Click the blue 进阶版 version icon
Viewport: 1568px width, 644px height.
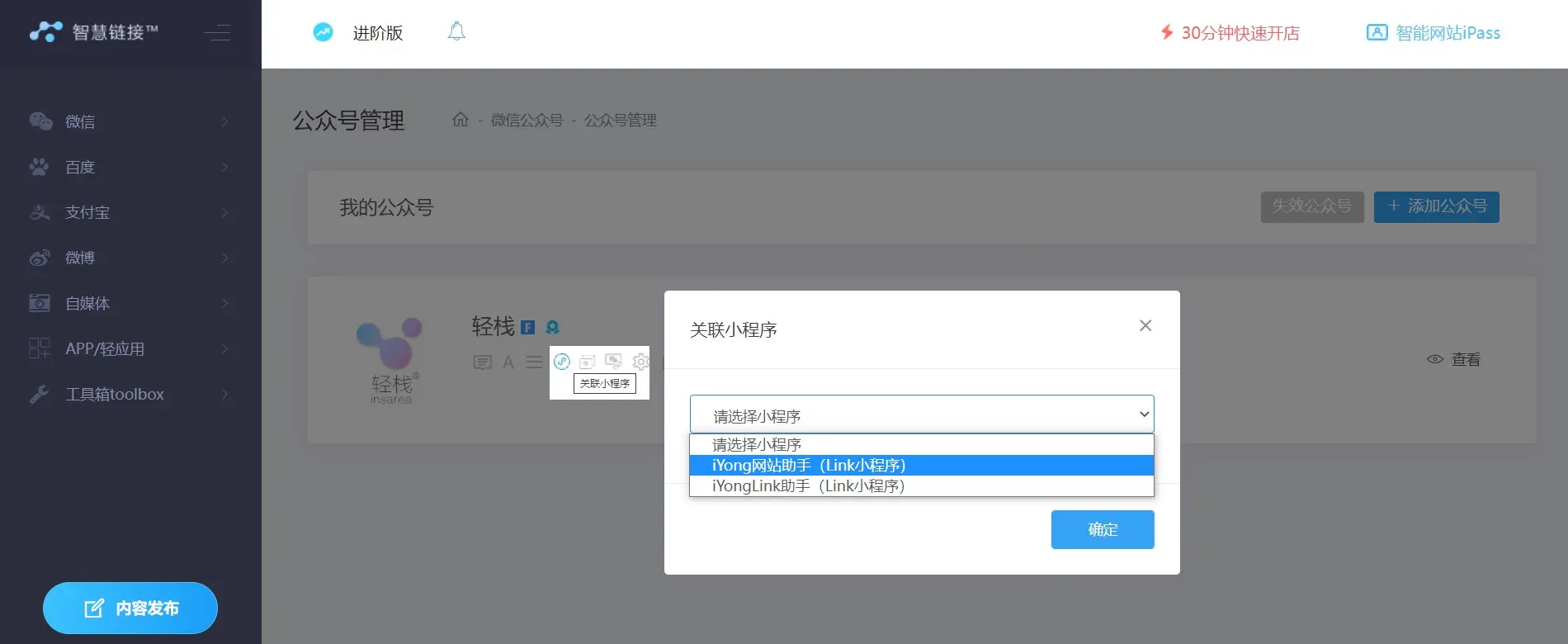(x=323, y=32)
